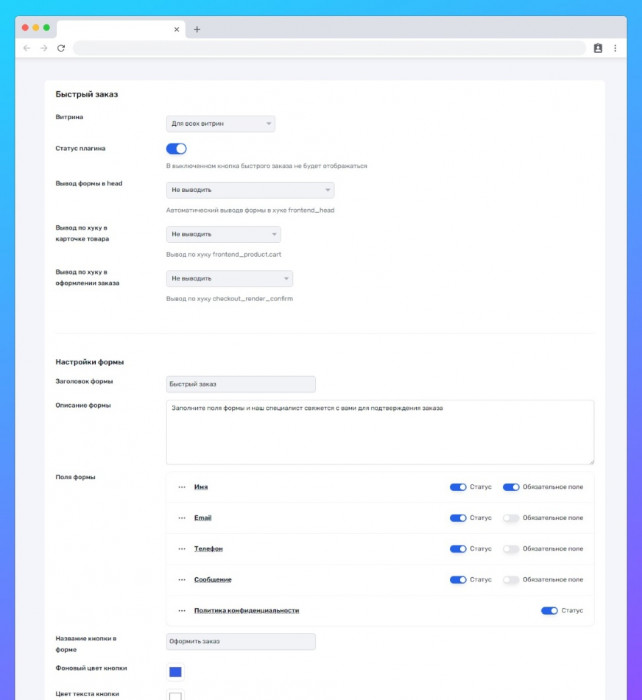Reload the page with refresh icon
Image resolution: width=642 pixels, height=700 pixels.
click(61, 48)
